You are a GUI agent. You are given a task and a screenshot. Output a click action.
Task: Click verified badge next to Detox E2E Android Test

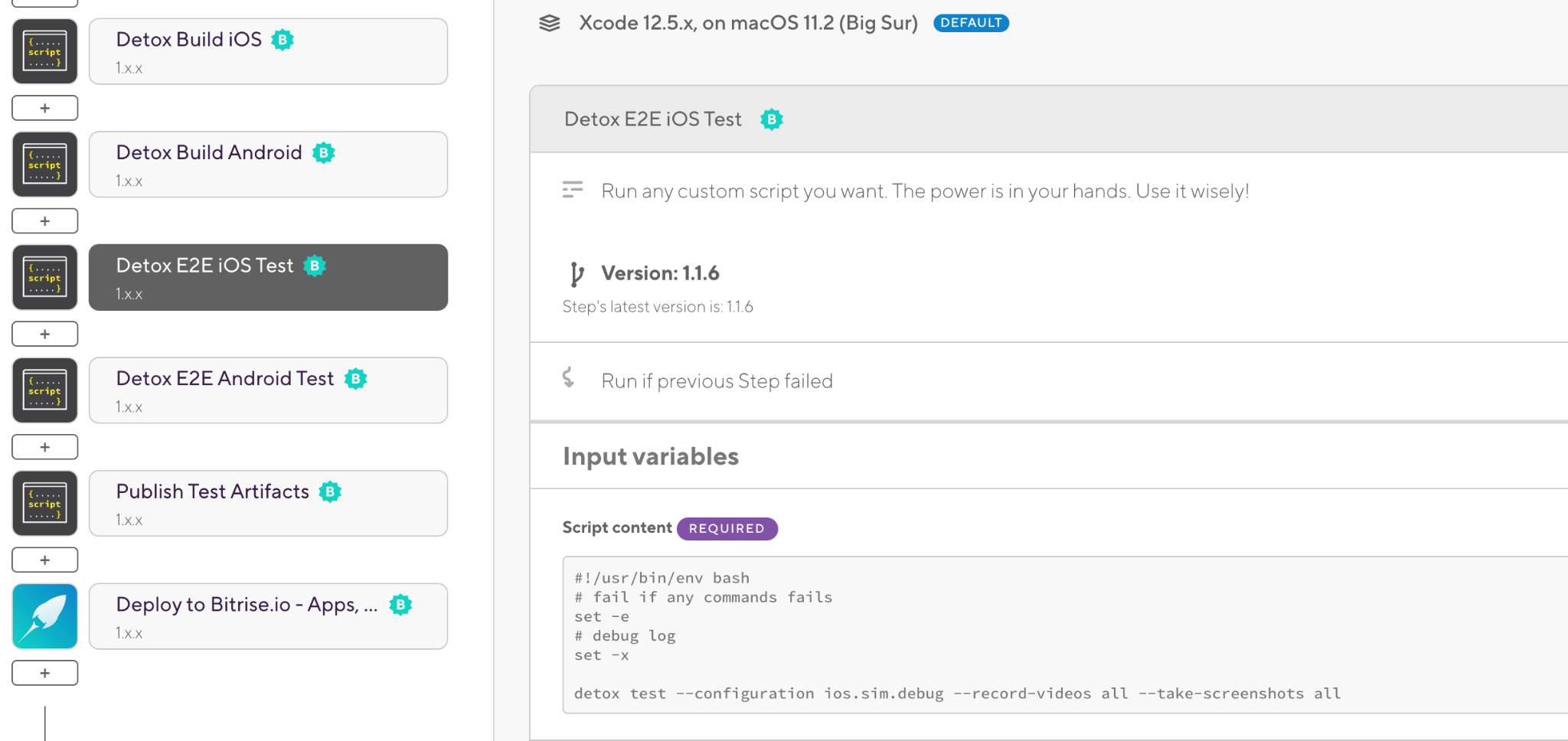coord(355,379)
